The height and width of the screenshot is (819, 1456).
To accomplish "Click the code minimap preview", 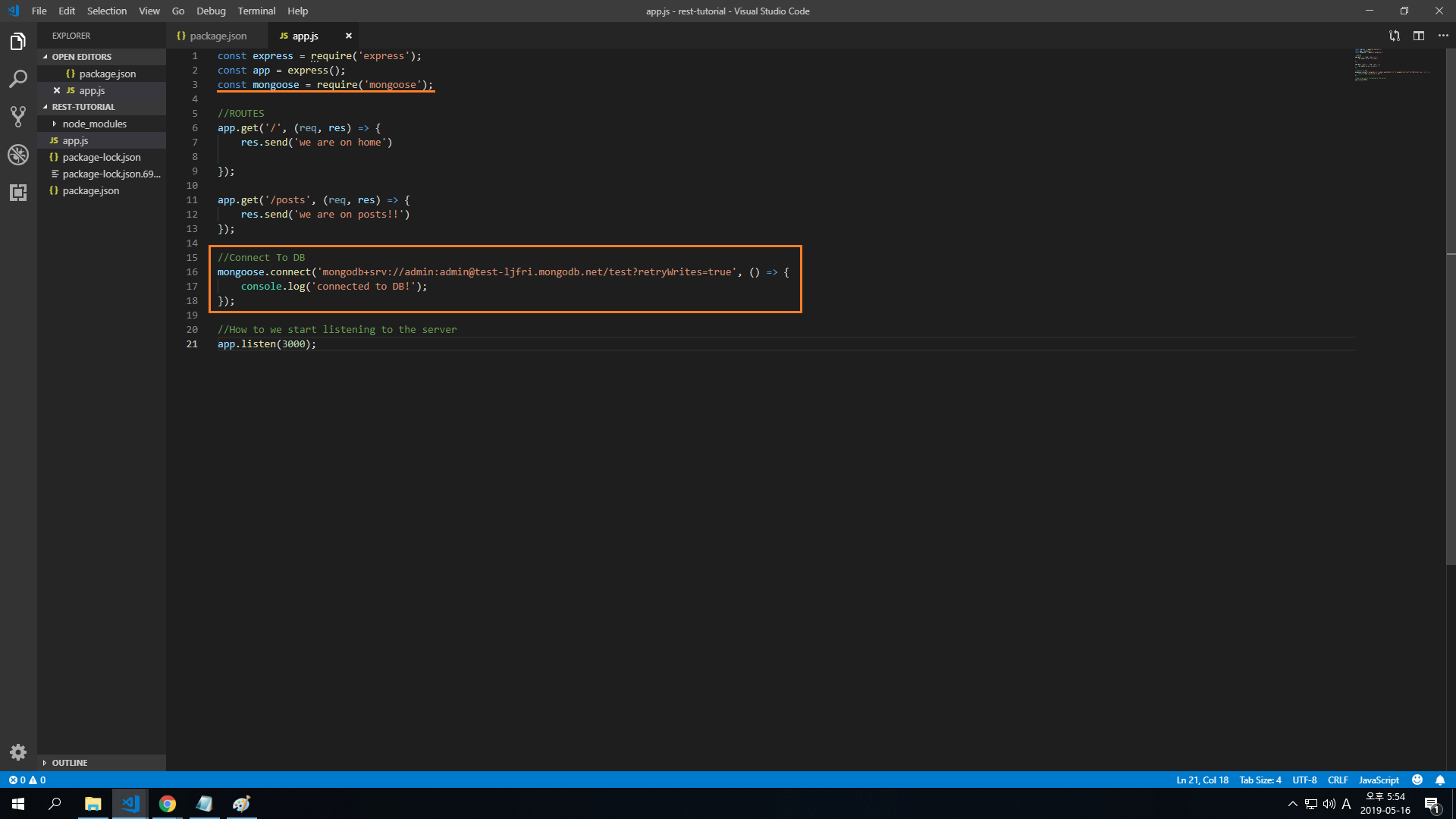I will coord(1392,64).
